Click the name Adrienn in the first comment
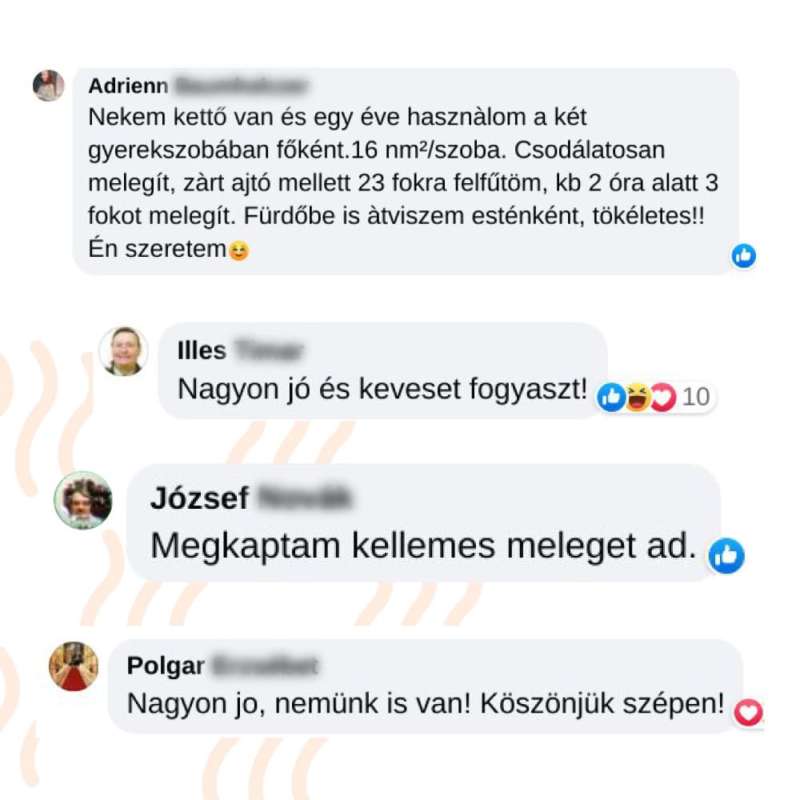 (x=128, y=86)
